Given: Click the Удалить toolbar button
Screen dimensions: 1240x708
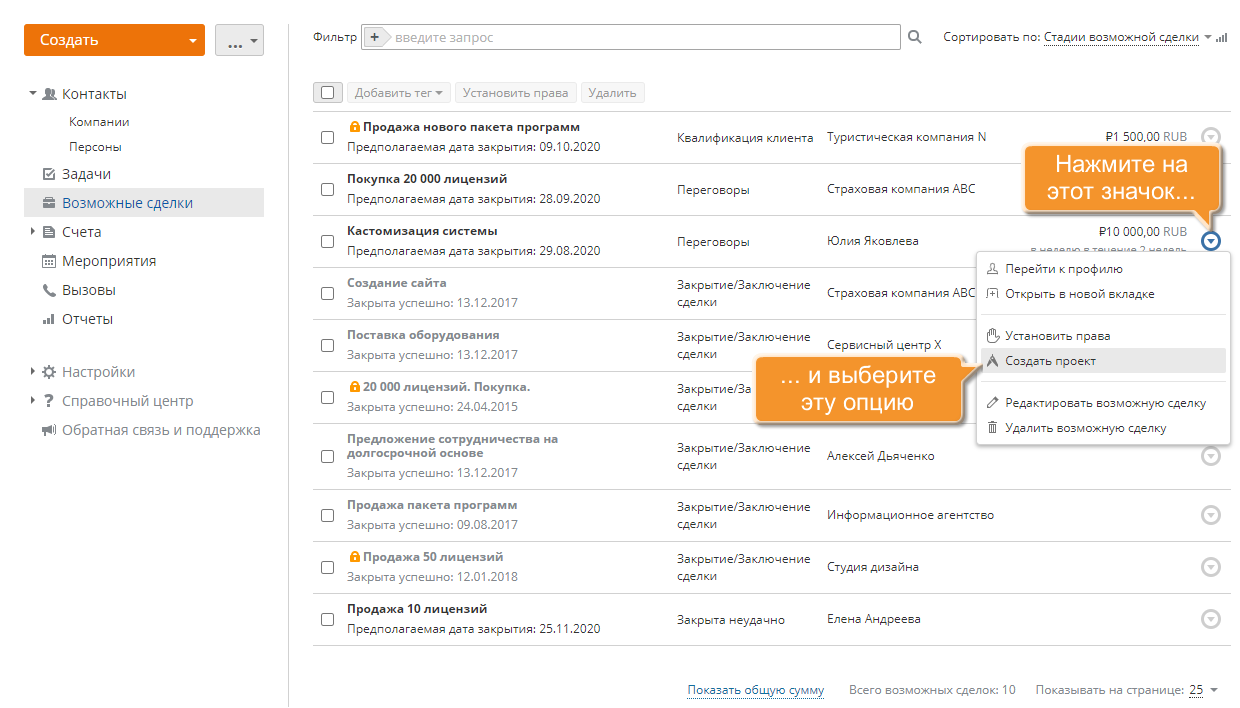Looking at the screenshot, I should click(612, 93).
